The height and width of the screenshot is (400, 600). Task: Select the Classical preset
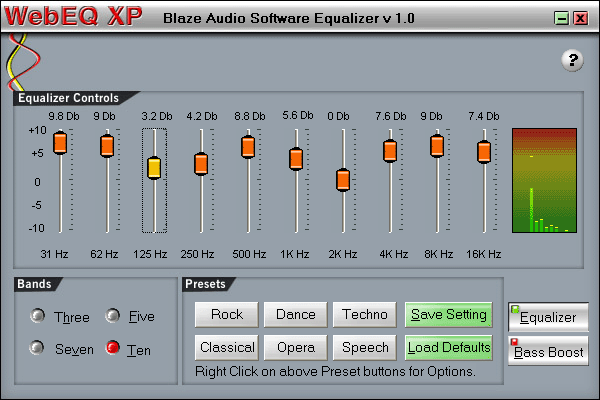click(x=227, y=348)
